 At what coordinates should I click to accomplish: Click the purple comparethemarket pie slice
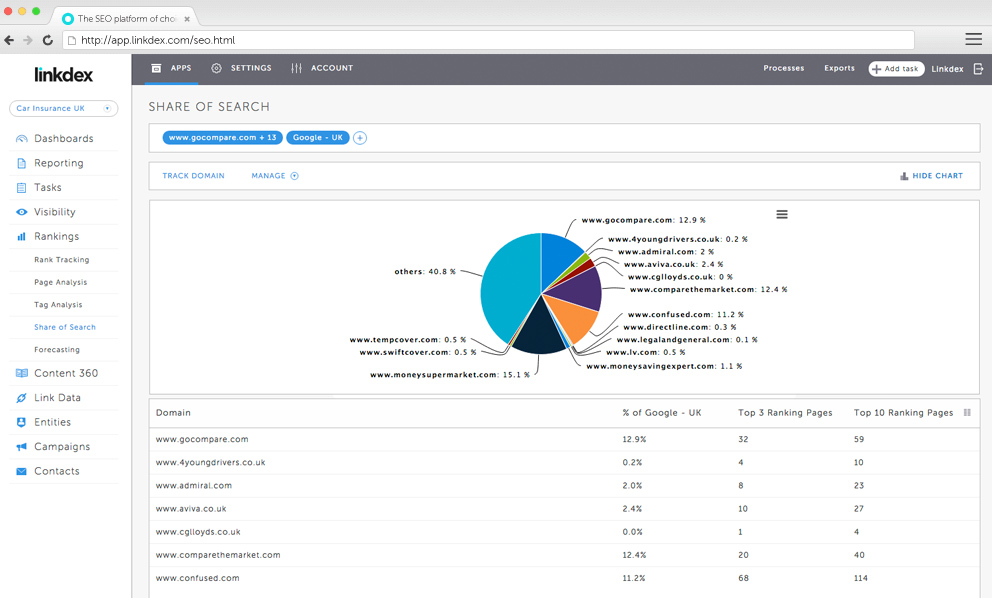click(581, 289)
